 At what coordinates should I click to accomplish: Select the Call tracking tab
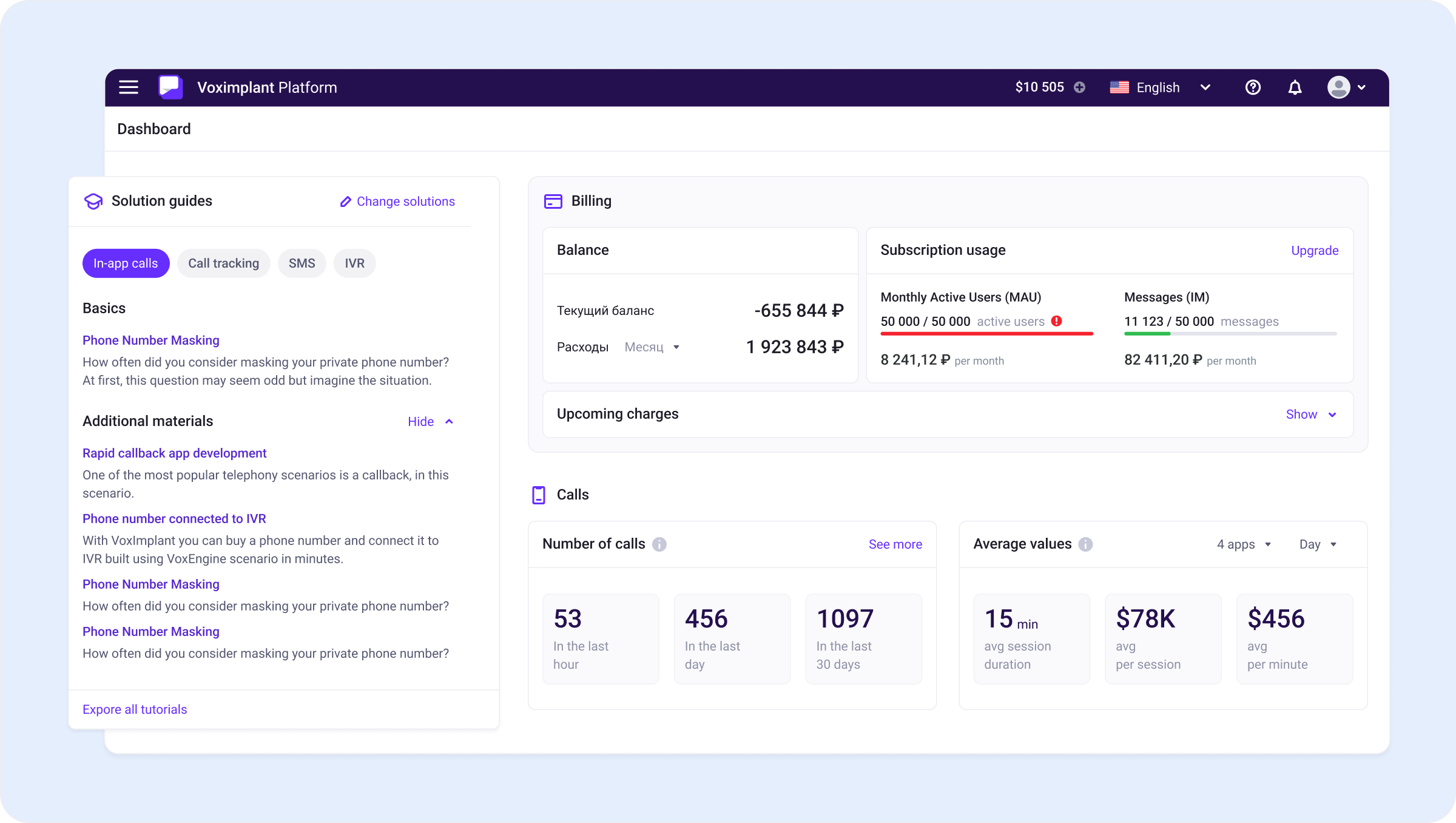pos(223,263)
